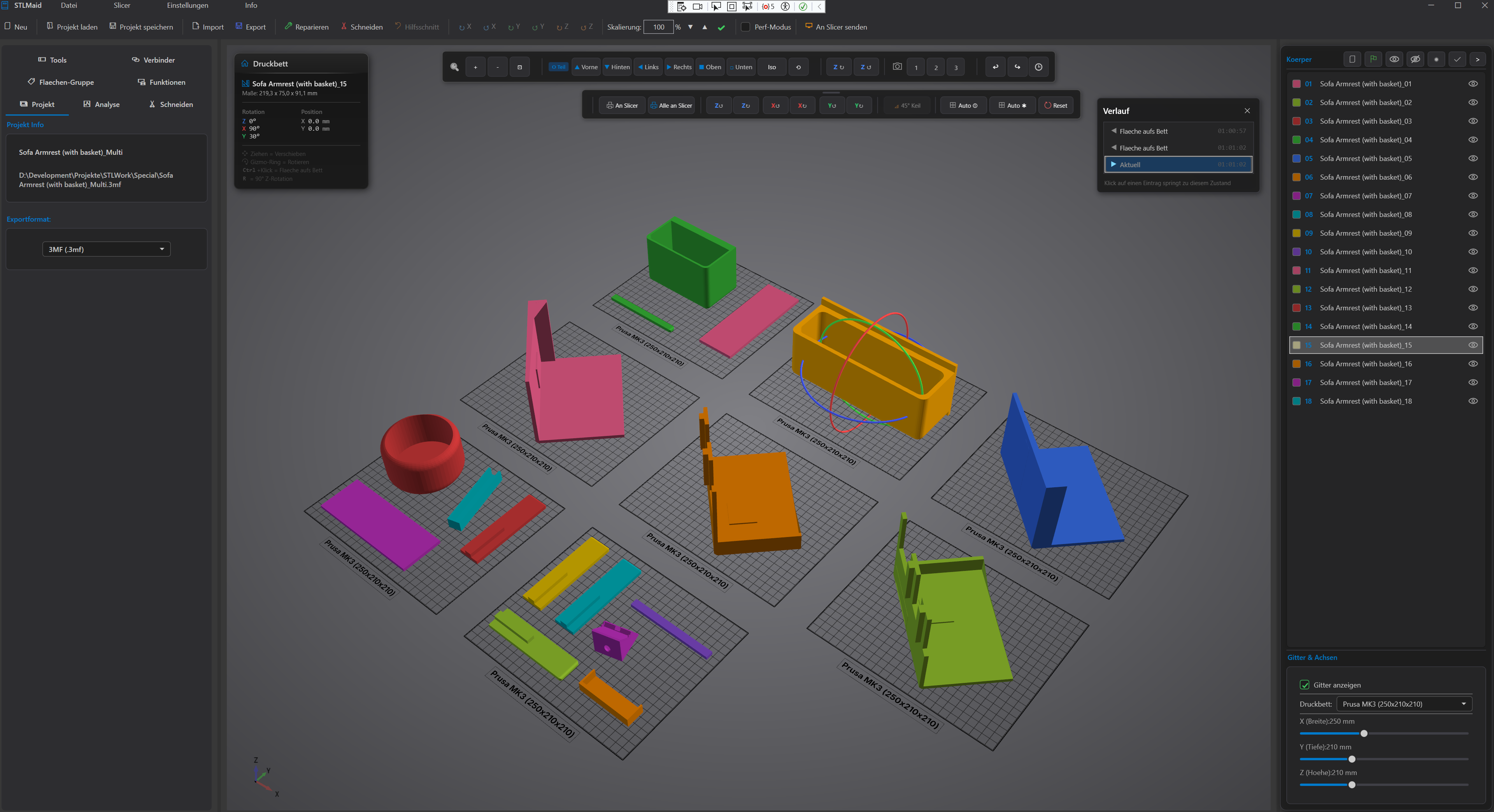Click the reset view rotation icon next to Iso

(x=798, y=67)
